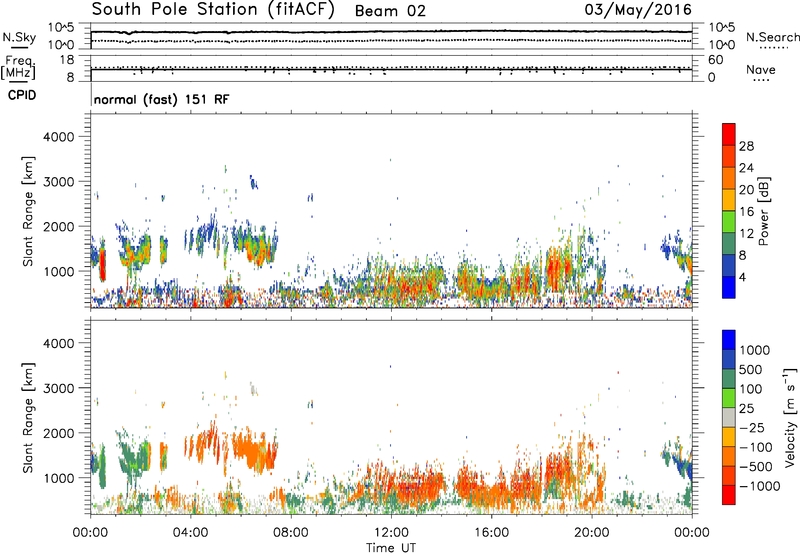Viewport: 800px width, 554px height.
Task: Click the blue bottom of Power colorbar
Action: (729, 287)
